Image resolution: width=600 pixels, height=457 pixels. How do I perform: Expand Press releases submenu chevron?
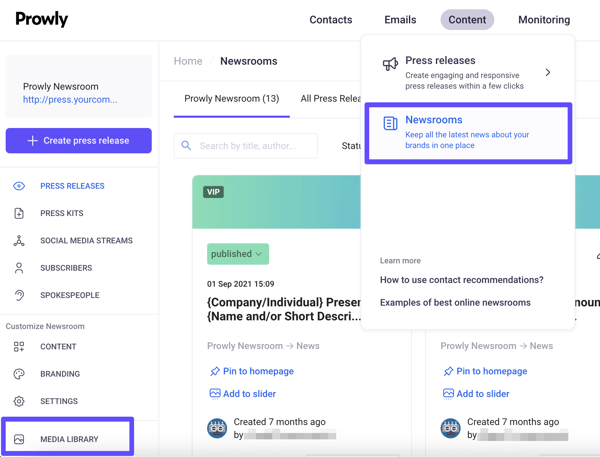(548, 72)
